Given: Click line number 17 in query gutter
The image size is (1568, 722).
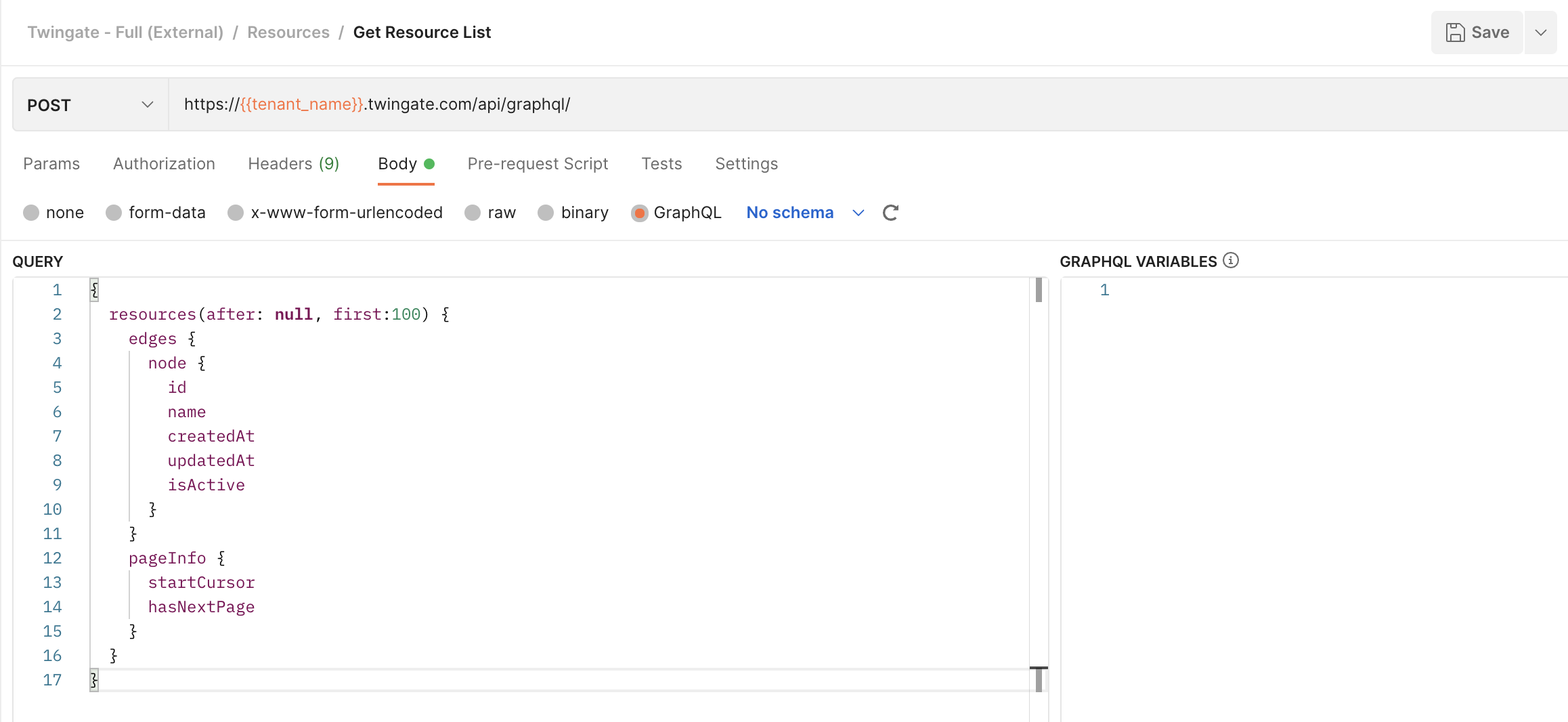Looking at the screenshot, I should click(52, 680).
